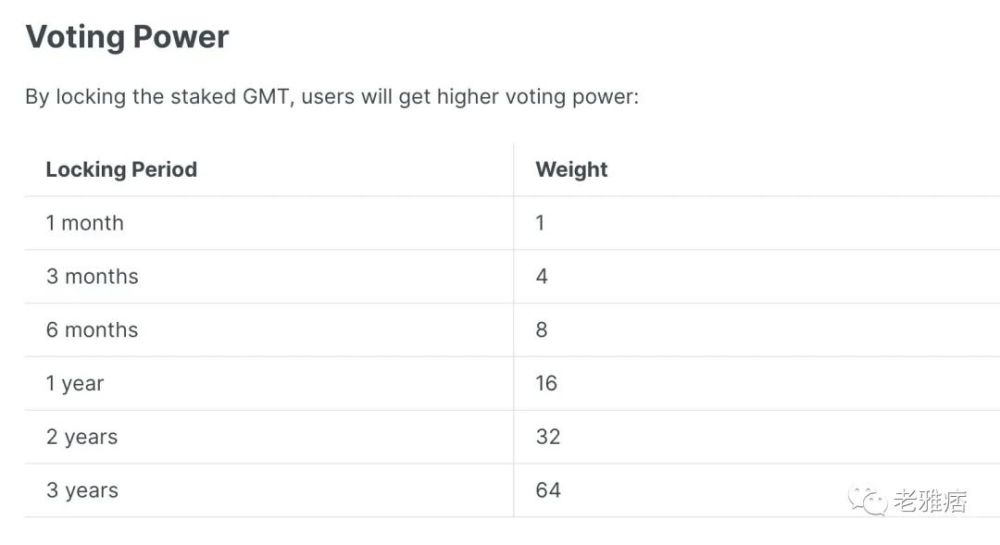Click the WeChat logo icon in watermark

(867, 500)
